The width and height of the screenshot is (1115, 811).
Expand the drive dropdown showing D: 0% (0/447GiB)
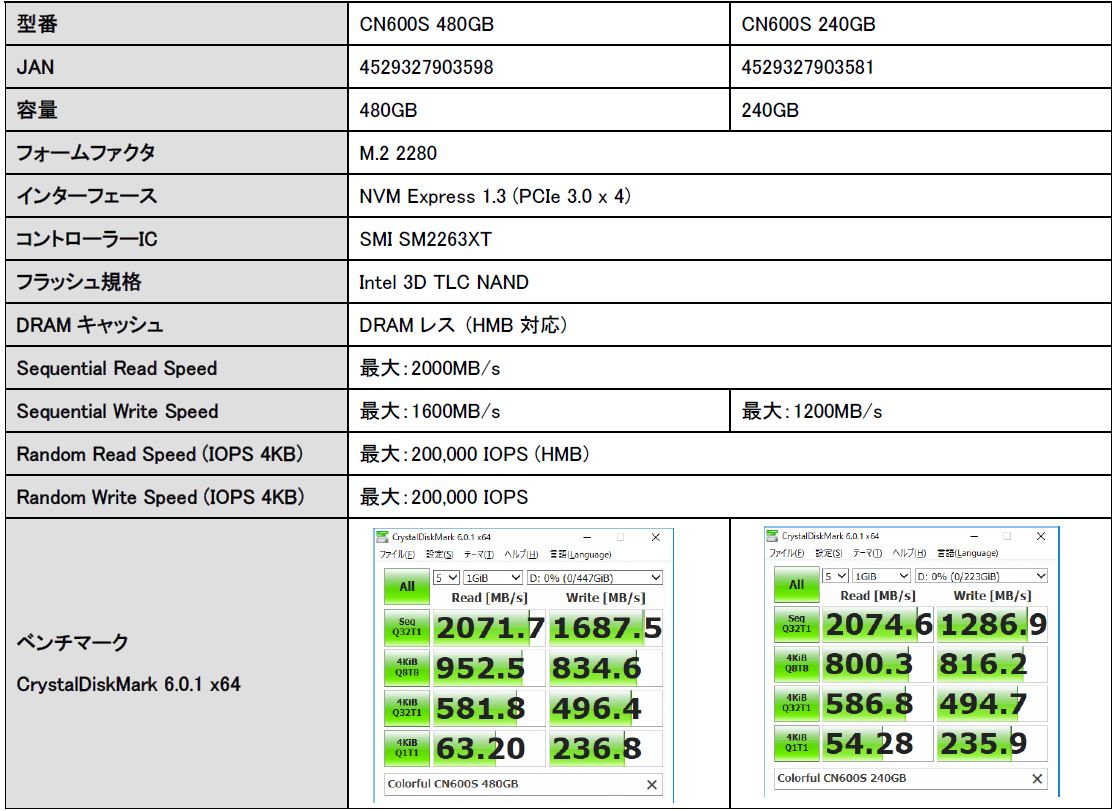[595, 577]
